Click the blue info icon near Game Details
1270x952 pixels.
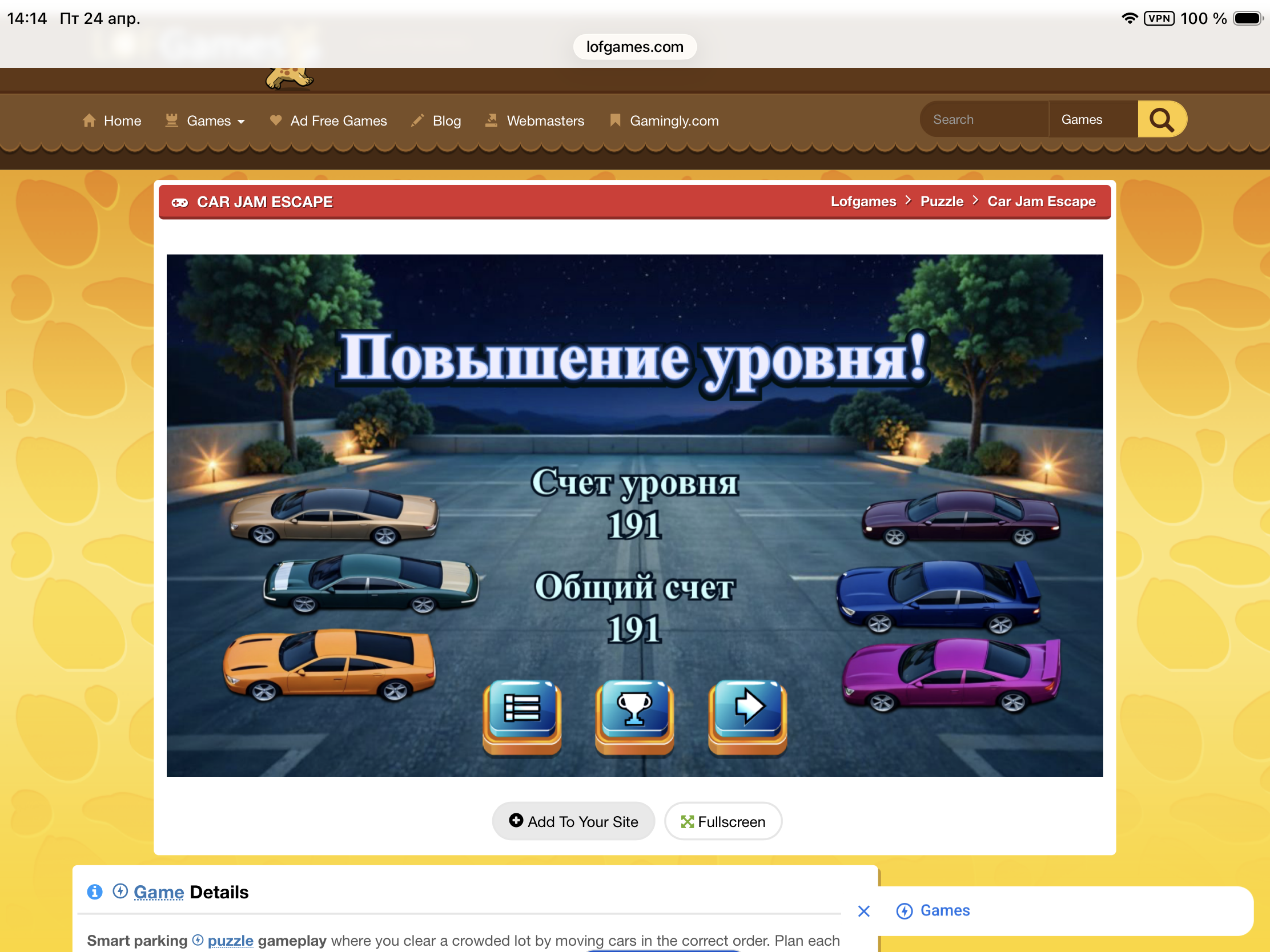point(95,892)
